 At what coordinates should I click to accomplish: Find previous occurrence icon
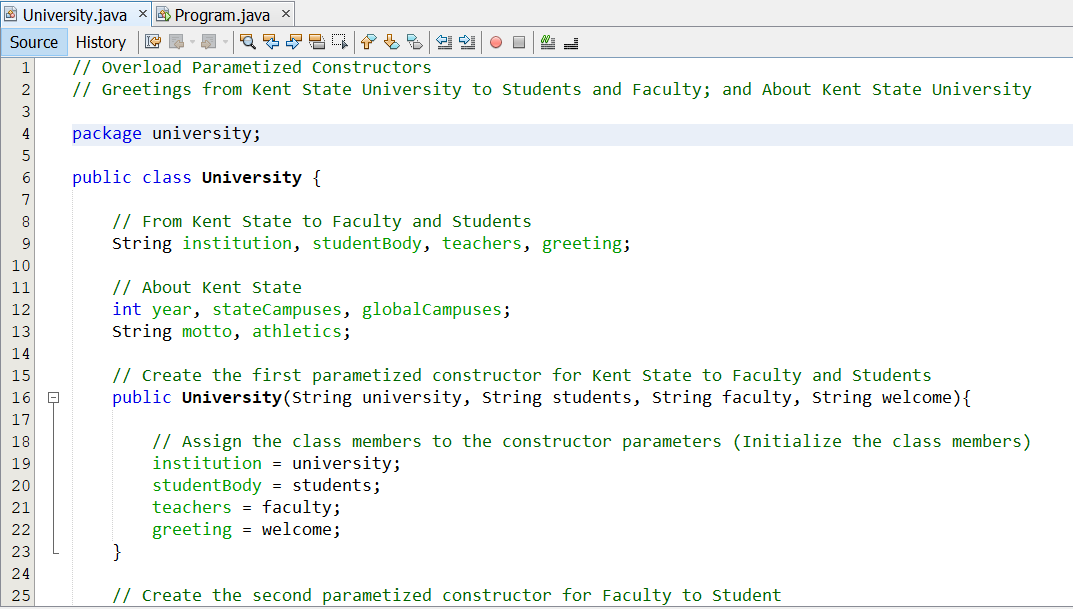click(x=271, y=42)
